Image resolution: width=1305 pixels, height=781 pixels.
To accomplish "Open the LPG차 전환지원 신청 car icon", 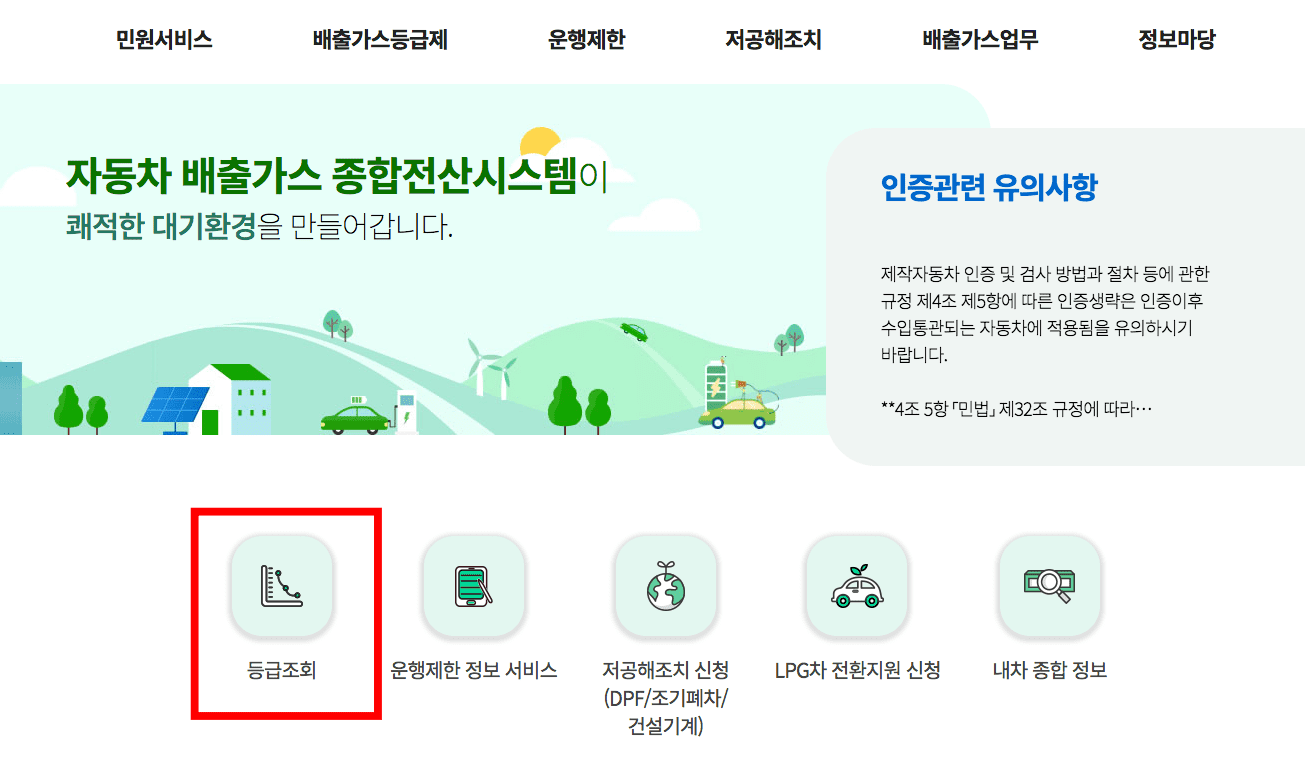I will pos(857,586).
